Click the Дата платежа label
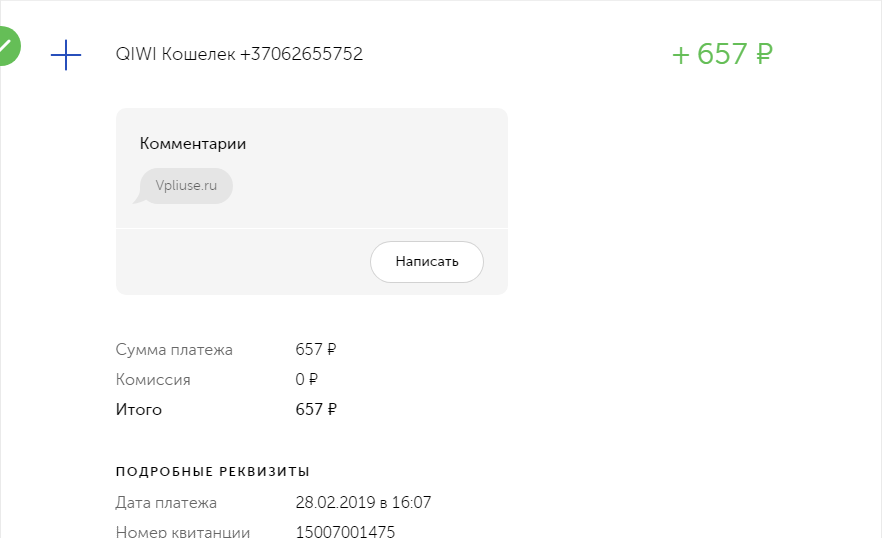 pos(166,503)
